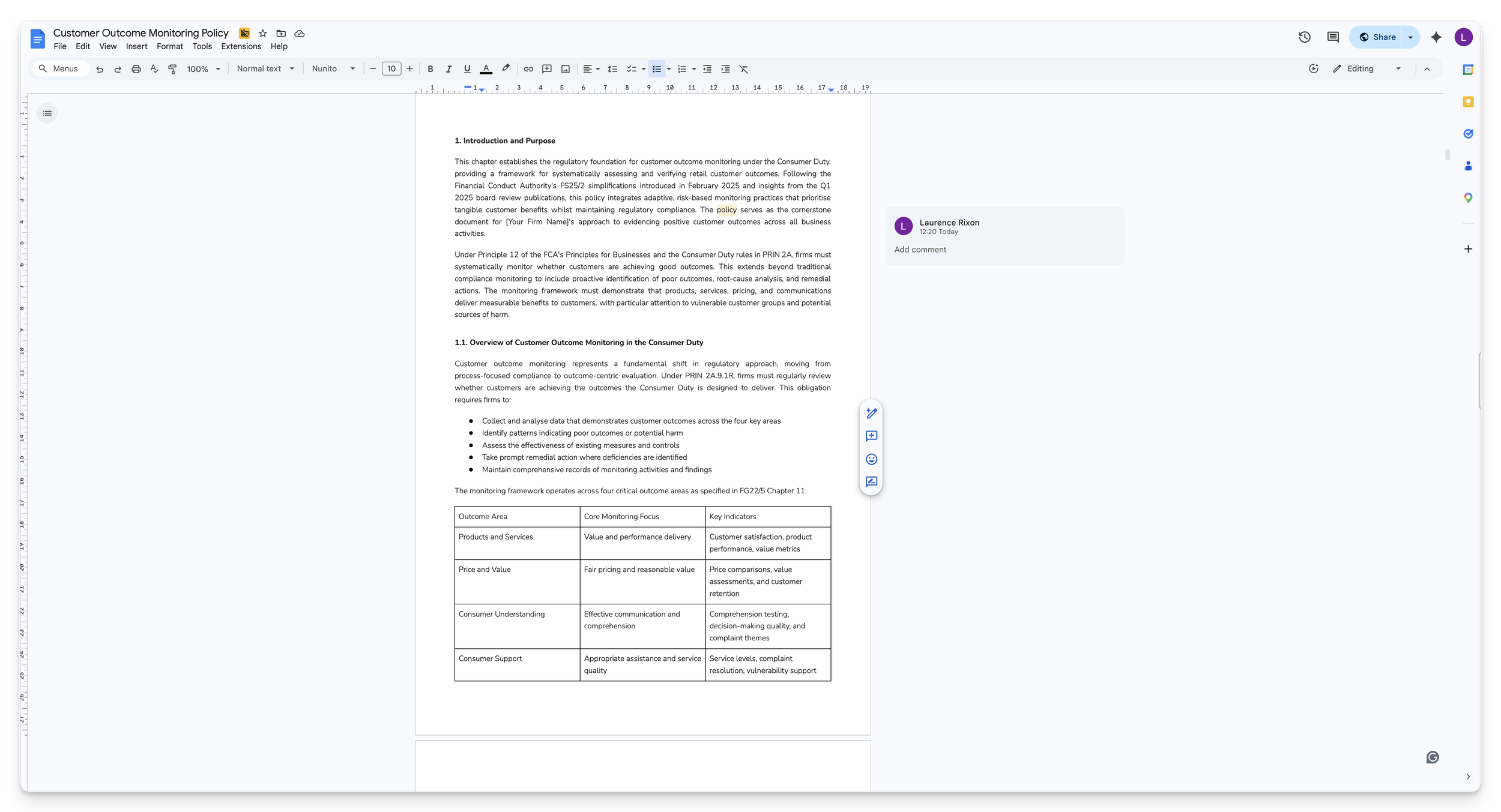The image size is (1501, 812).
Task: Open the document outline icon
Action: (x=47, y=113)
